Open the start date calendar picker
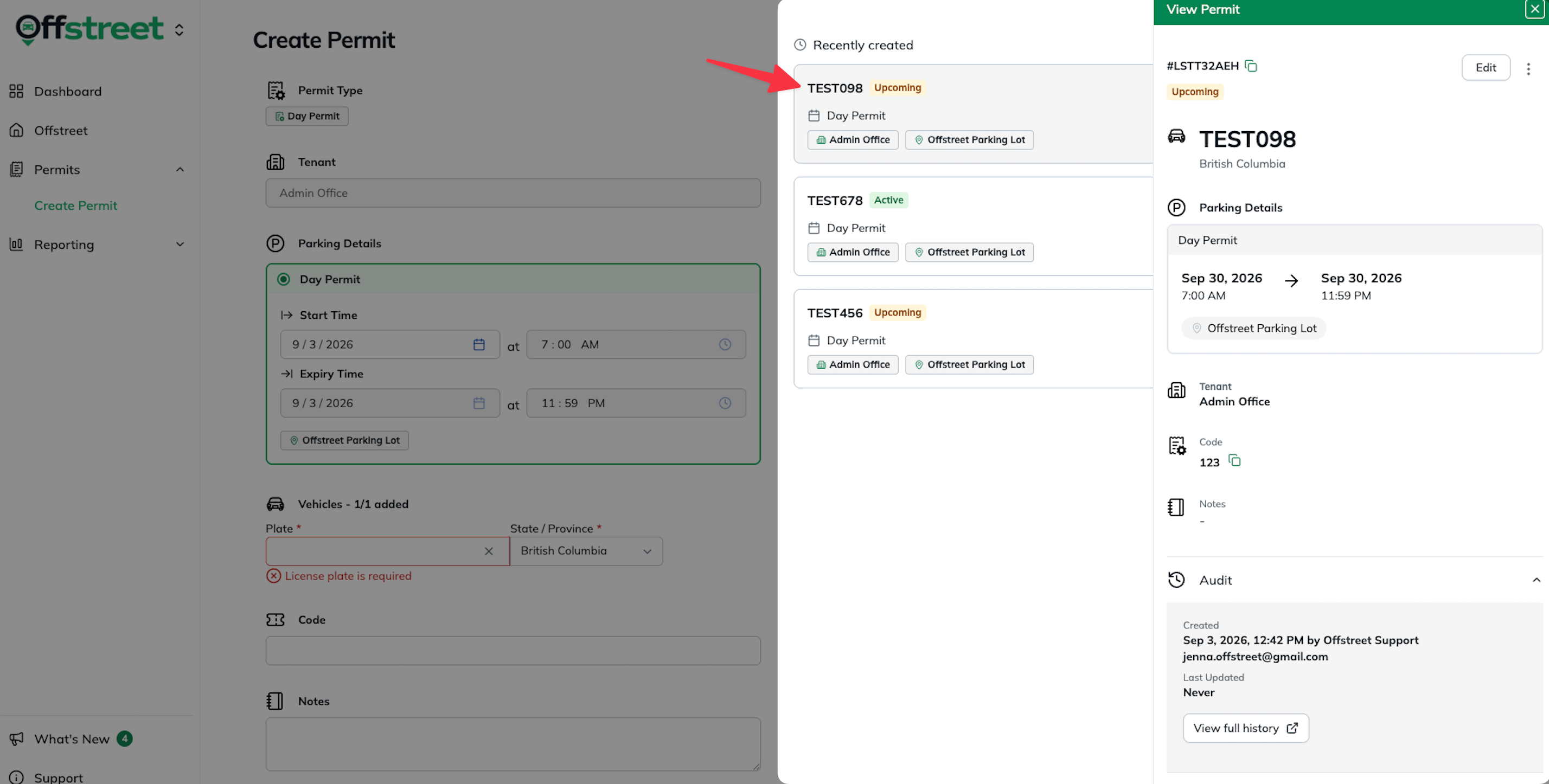 pyautogui.click(x=479, y=344)
